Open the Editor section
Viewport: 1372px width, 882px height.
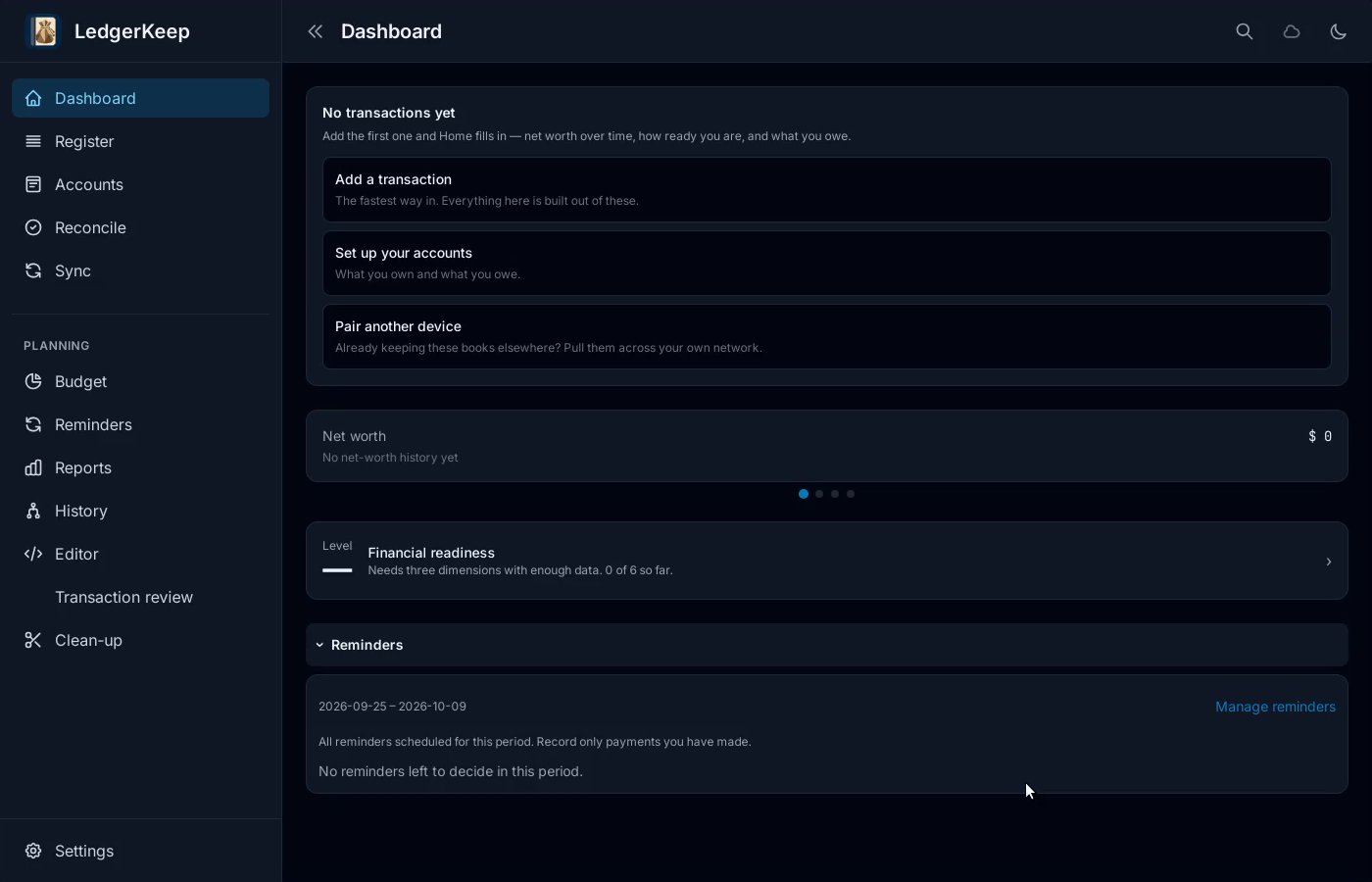140,554
